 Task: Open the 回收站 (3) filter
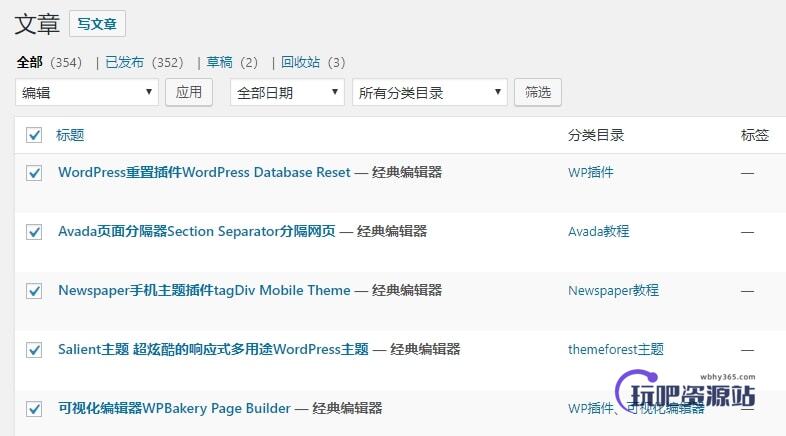tap(313, 63)
